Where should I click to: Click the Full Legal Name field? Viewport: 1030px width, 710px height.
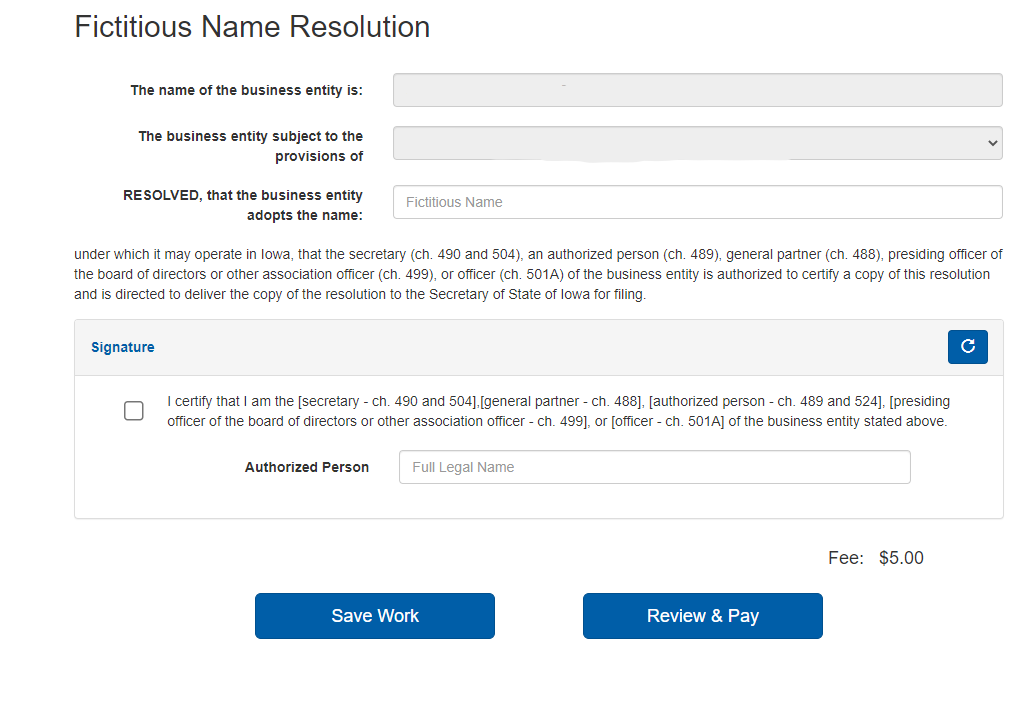(654, 466)
